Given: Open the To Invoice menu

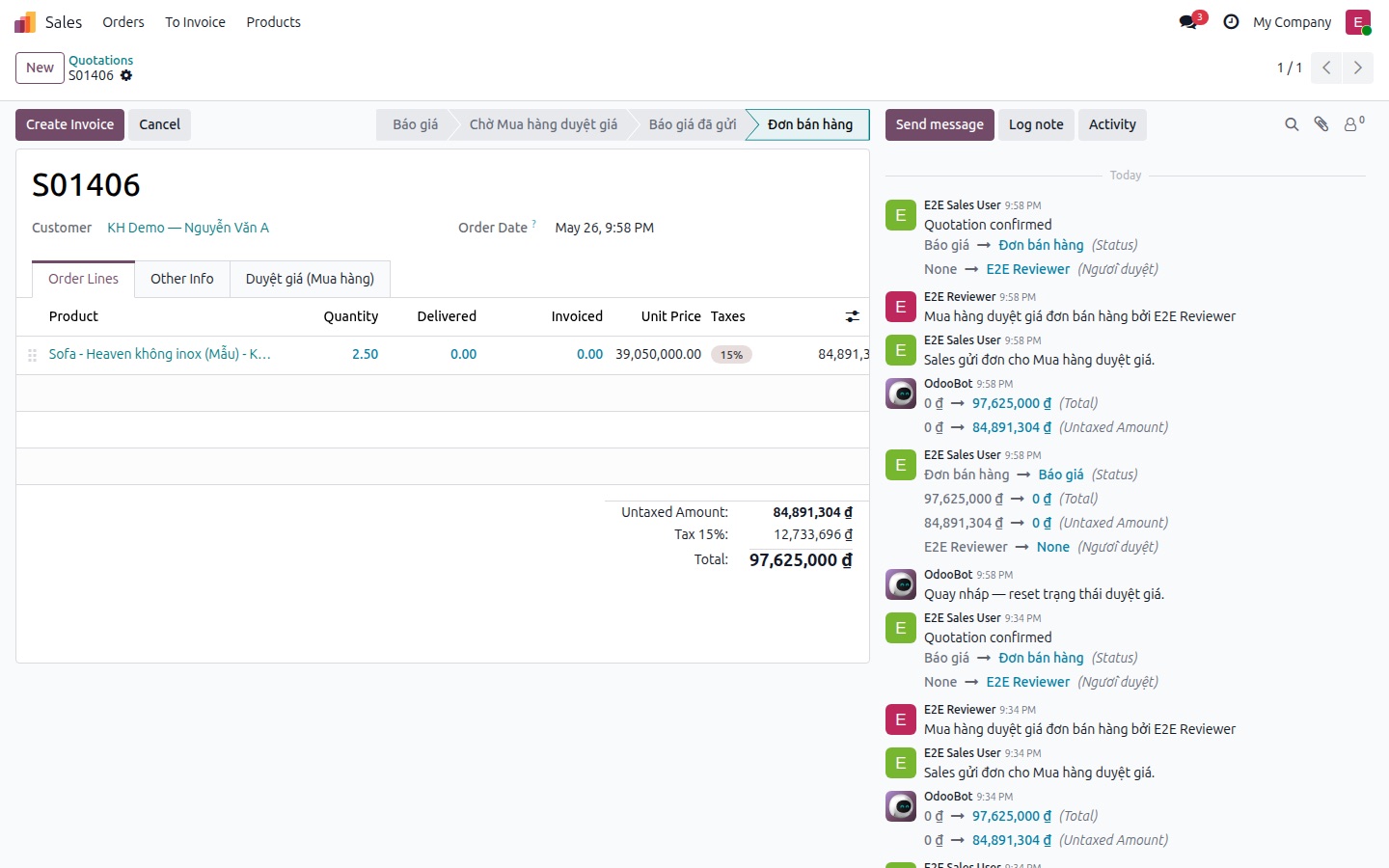Looking at the screenshot, I should (x=195, y=22).
